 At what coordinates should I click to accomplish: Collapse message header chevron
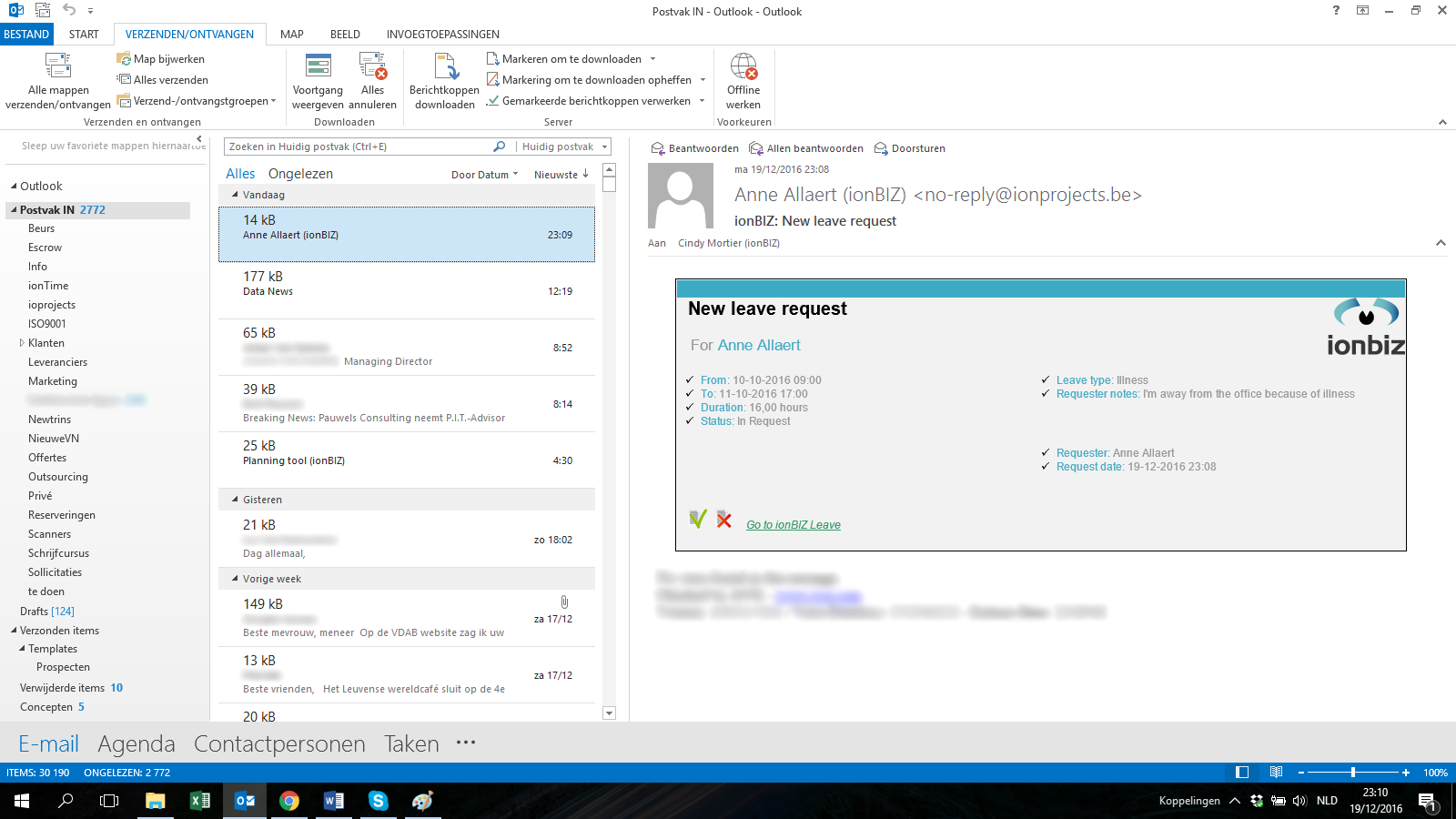point(1441,243)
